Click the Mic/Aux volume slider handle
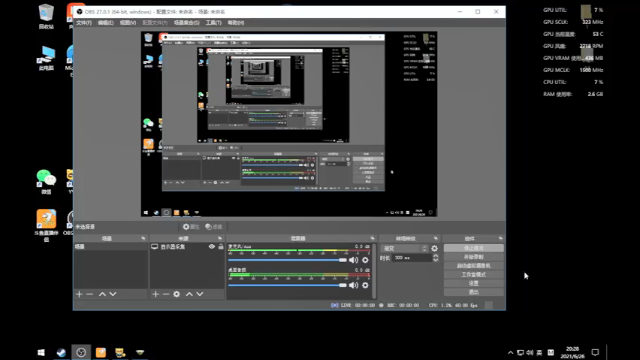The height and width of the screenshot is (360, 640). click(x=343, y=260)
